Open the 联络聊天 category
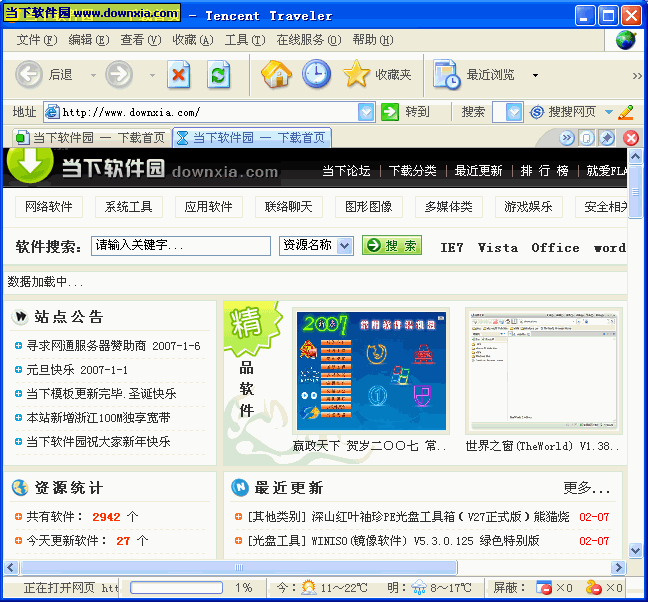Screen dimensions: 648x602 click(288, 207)
